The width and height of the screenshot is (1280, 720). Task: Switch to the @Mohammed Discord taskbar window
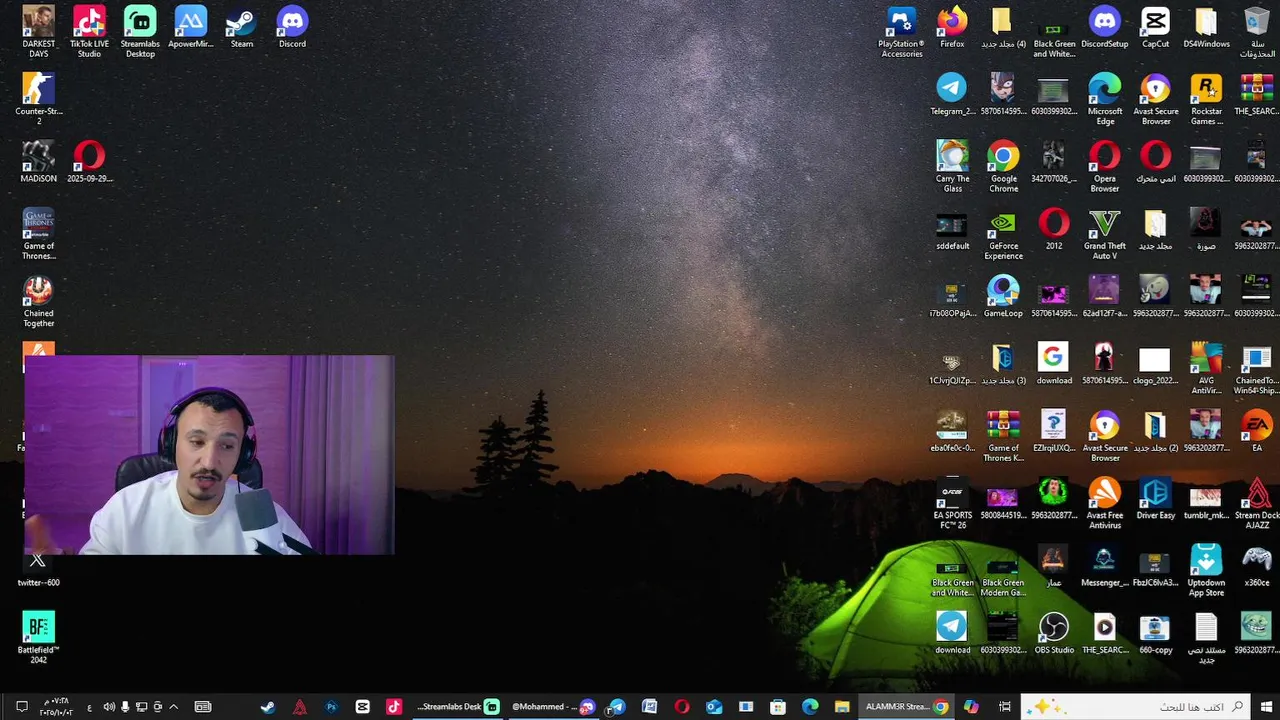pyautogui.click(x=553, y=707)
